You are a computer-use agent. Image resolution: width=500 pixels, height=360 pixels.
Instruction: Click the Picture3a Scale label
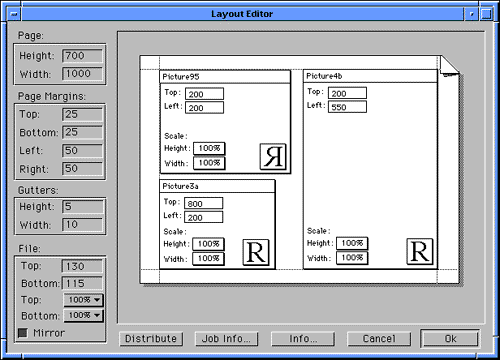[x=175, y=231]
